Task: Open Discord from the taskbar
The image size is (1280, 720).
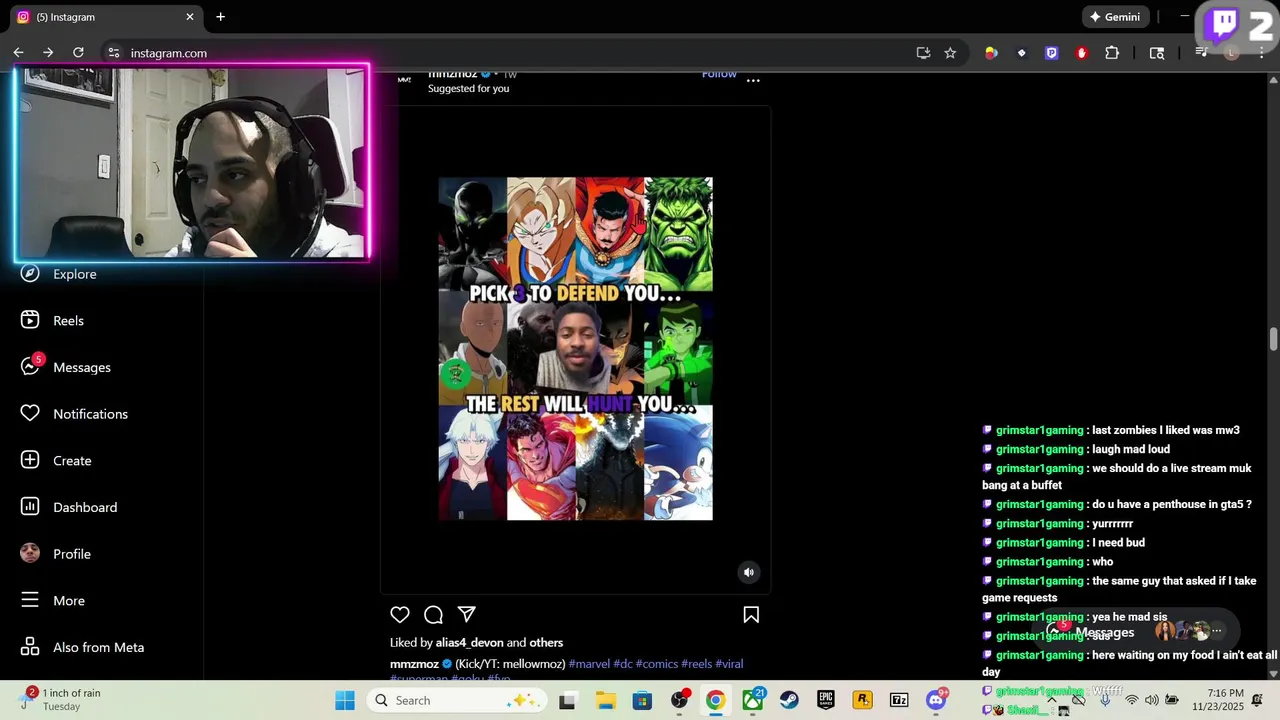Action: click(x=936, y=700)
